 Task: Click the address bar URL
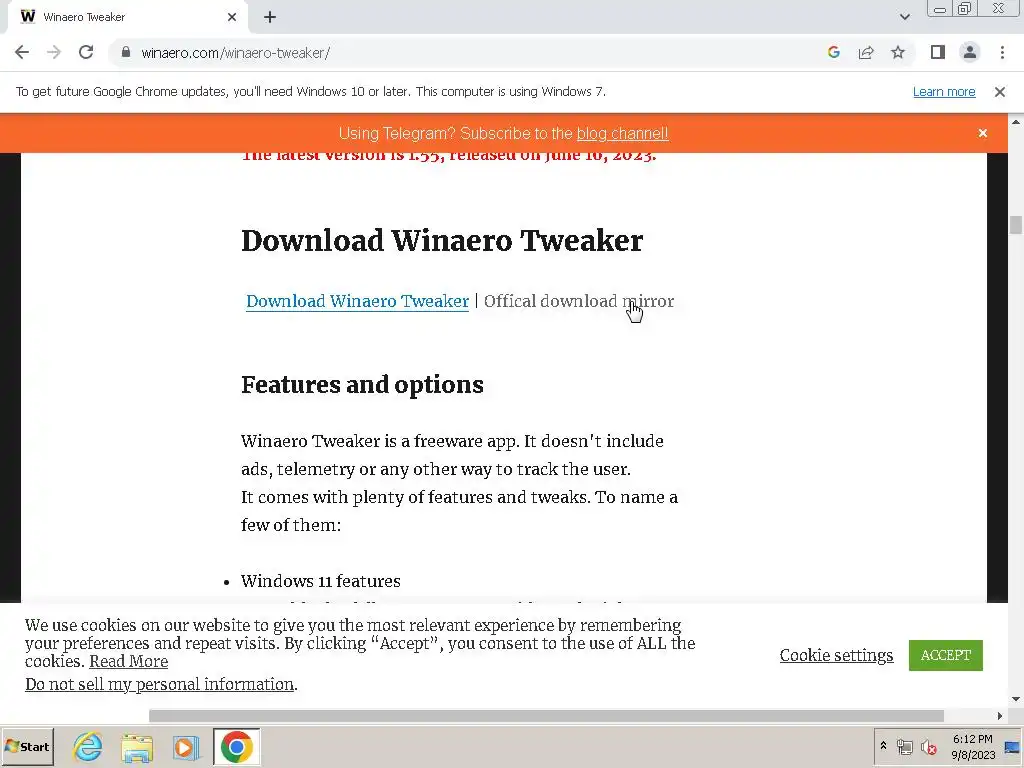tap(235, 53)
